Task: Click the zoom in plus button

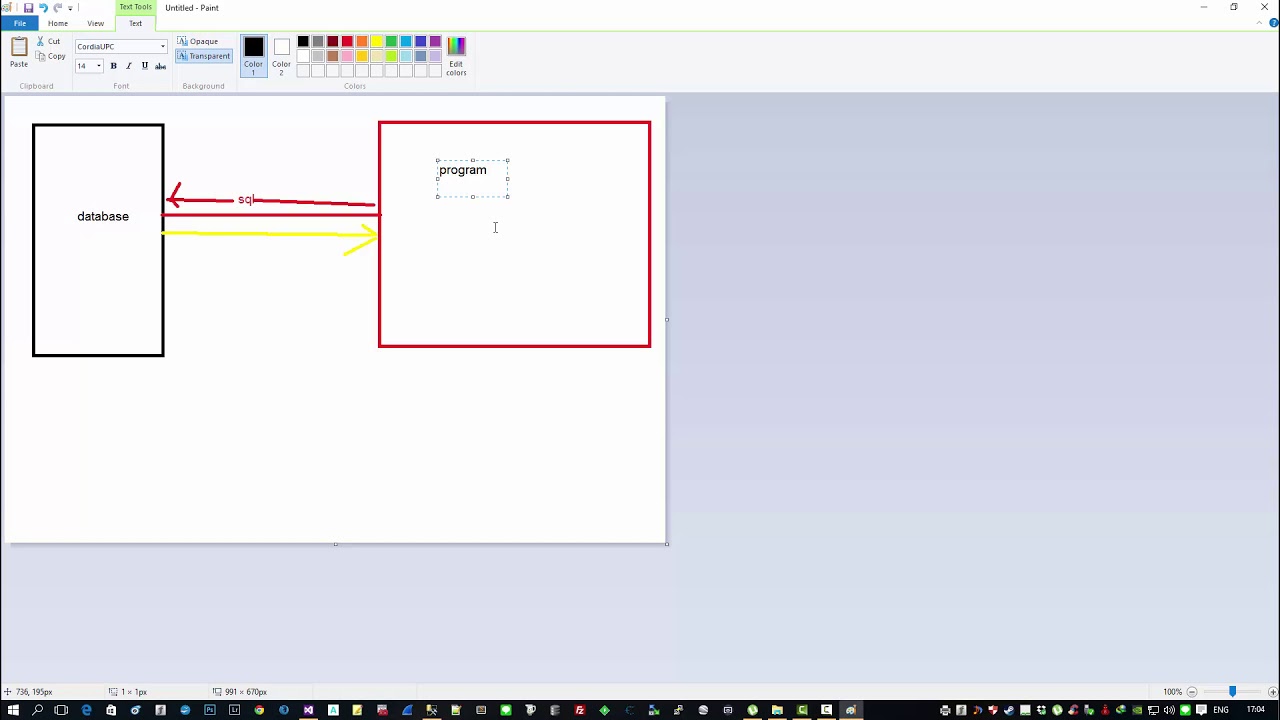Action: pyautogui.click(x=1273, y=692)
